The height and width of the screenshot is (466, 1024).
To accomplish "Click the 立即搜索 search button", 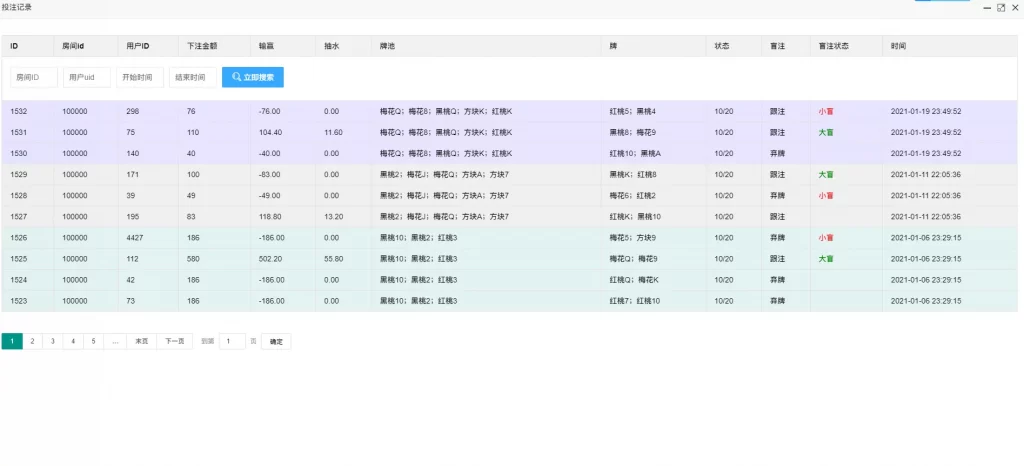I will pyautogui.click(x=252, y=77).
